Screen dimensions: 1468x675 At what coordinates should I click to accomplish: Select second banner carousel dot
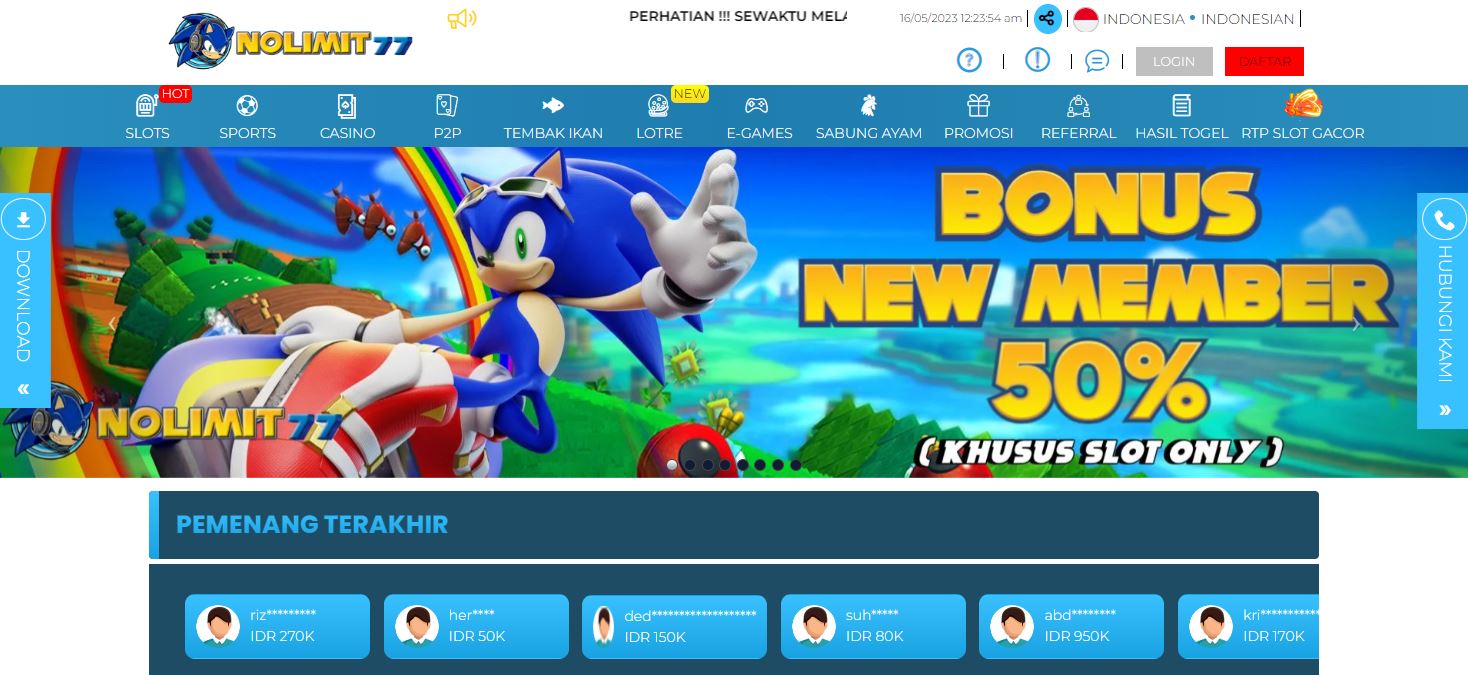690,465
